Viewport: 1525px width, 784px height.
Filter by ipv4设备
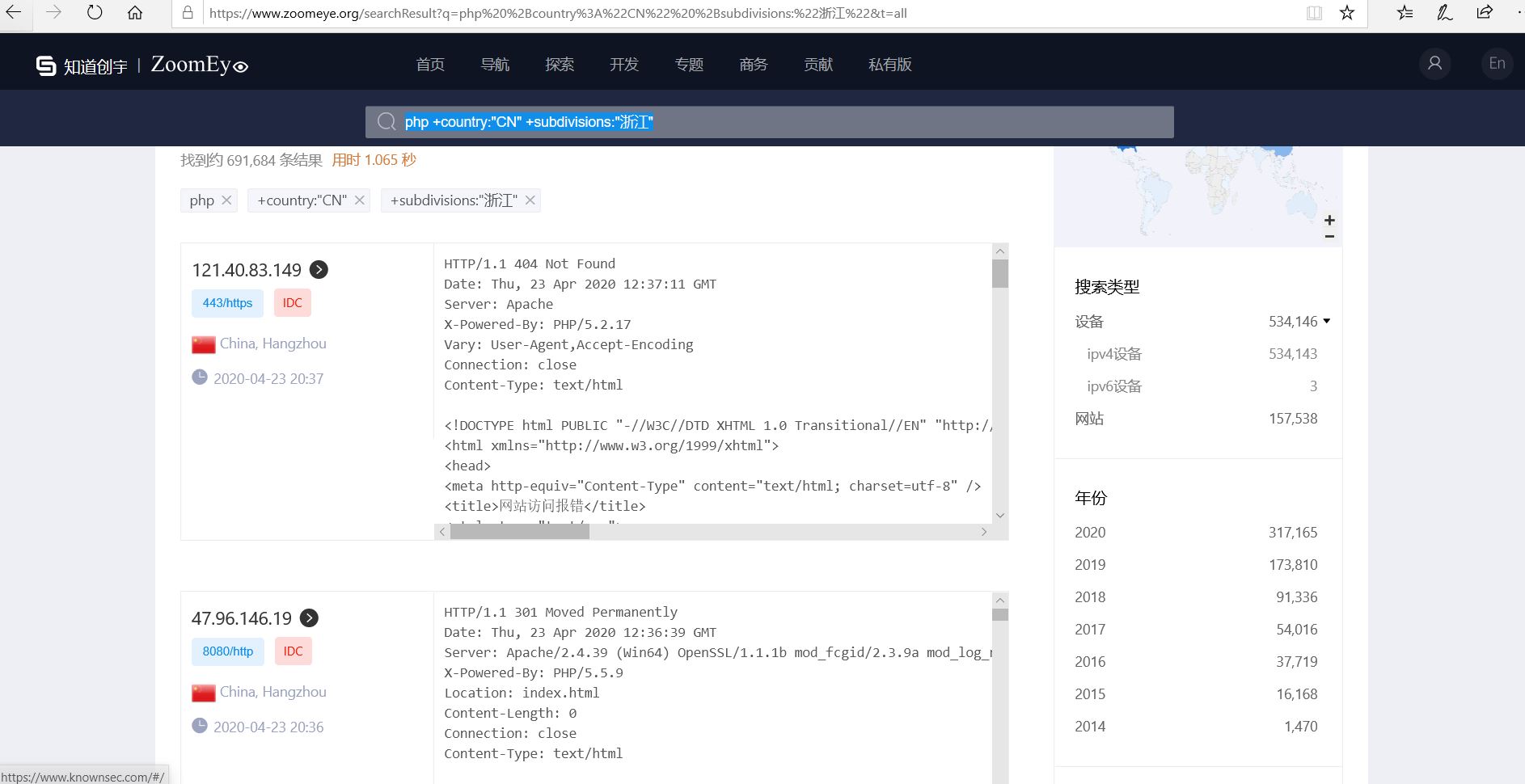[1114, 354]
